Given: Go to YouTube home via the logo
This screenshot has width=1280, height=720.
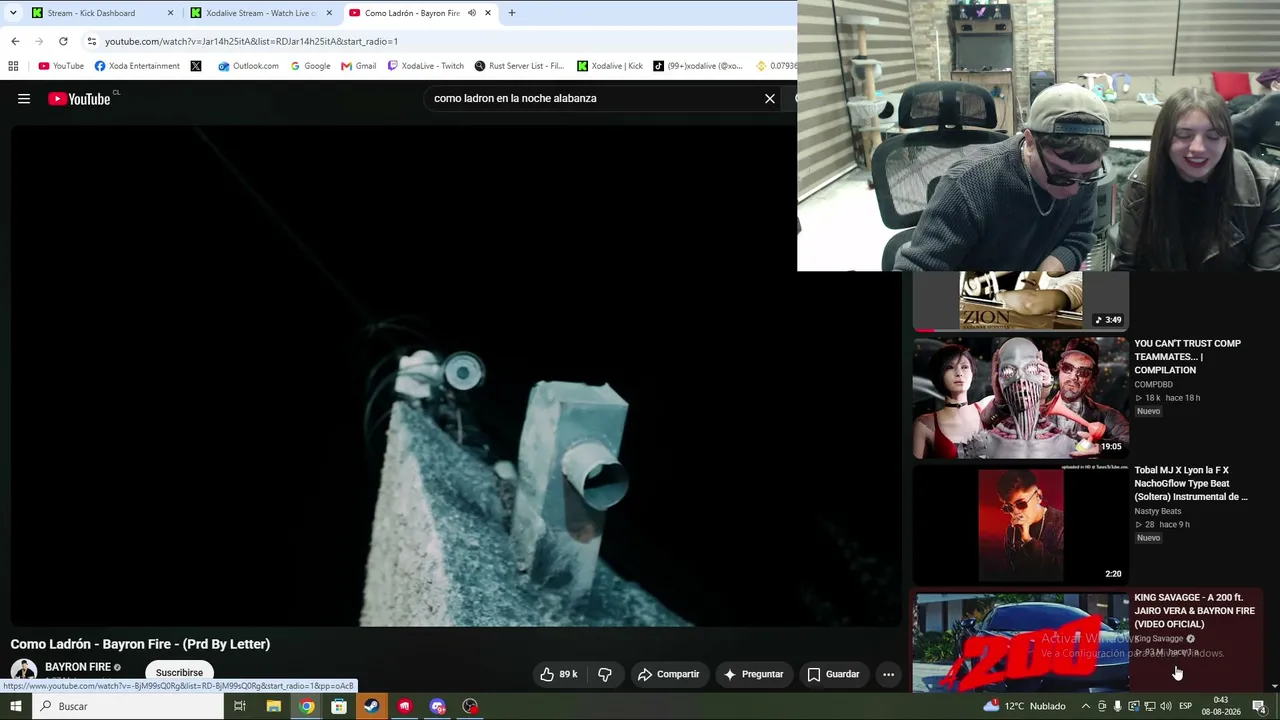Looking at the screenshot, I should pyautogui.click(x=79, y=99).
